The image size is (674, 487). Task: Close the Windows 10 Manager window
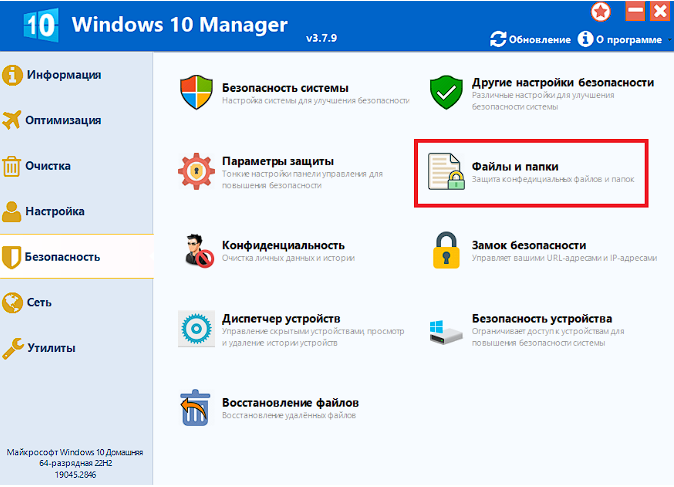point(660,11)
